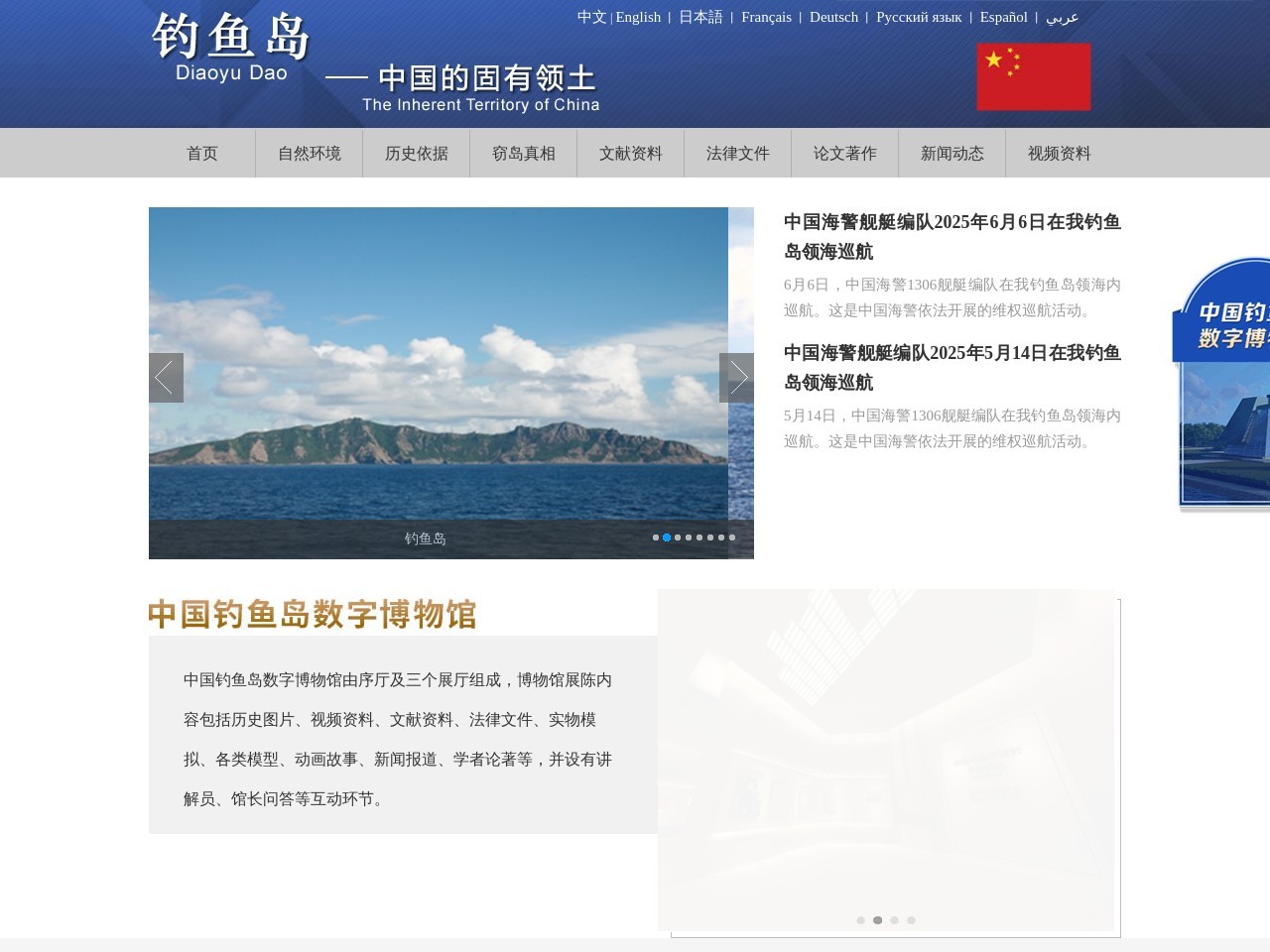Open the 首页 navigation menu item

202,153
